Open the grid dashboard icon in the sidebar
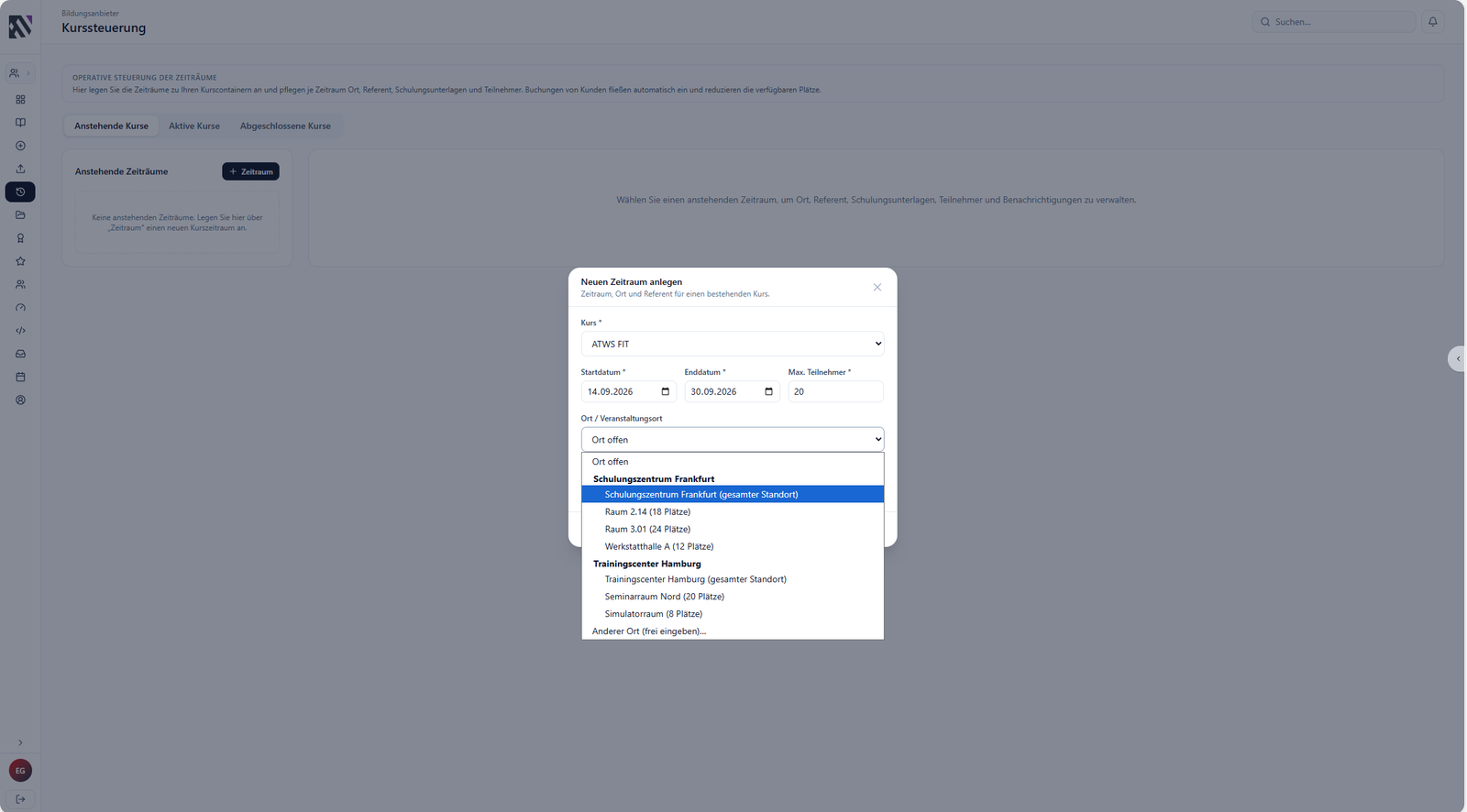Image resolution: width=1467 pixels, height=812 pixels. (x=20, y=99)
